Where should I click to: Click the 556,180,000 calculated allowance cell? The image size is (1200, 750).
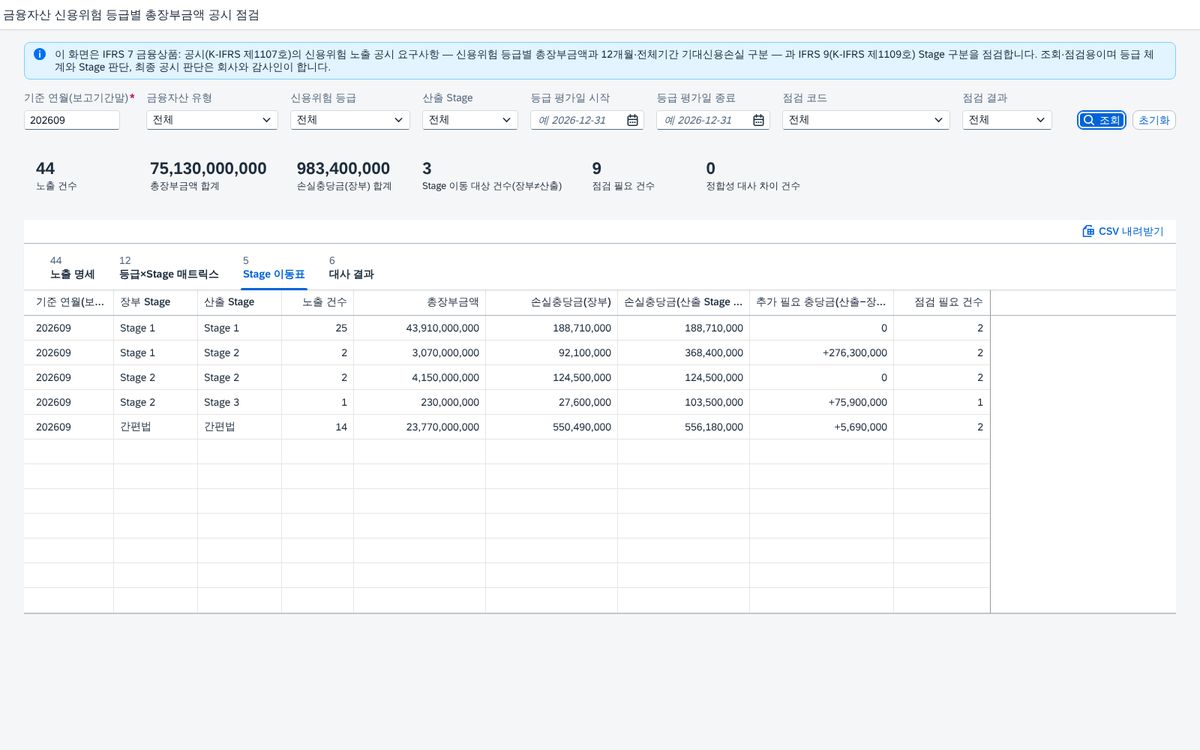(683, 427)
